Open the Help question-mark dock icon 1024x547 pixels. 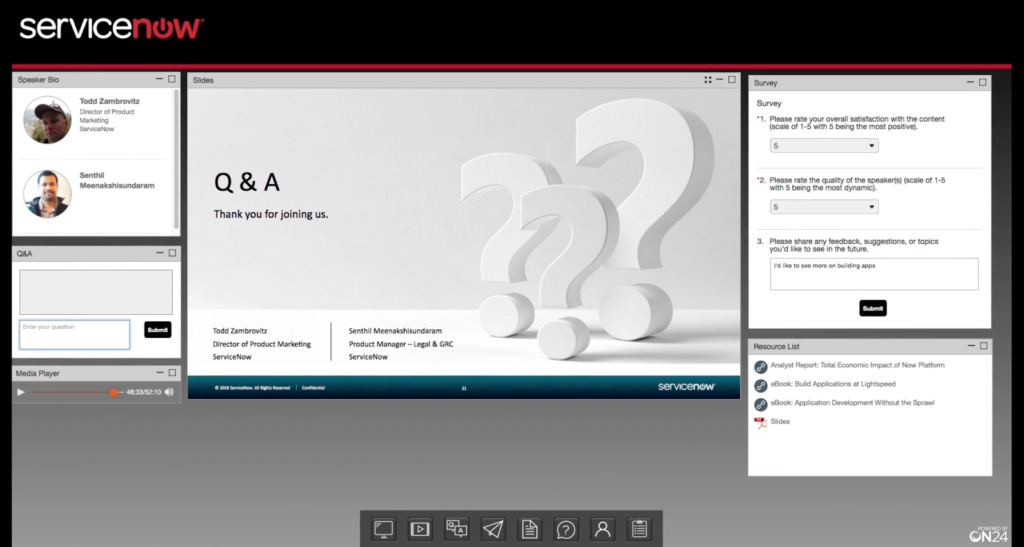pos(566,529)
